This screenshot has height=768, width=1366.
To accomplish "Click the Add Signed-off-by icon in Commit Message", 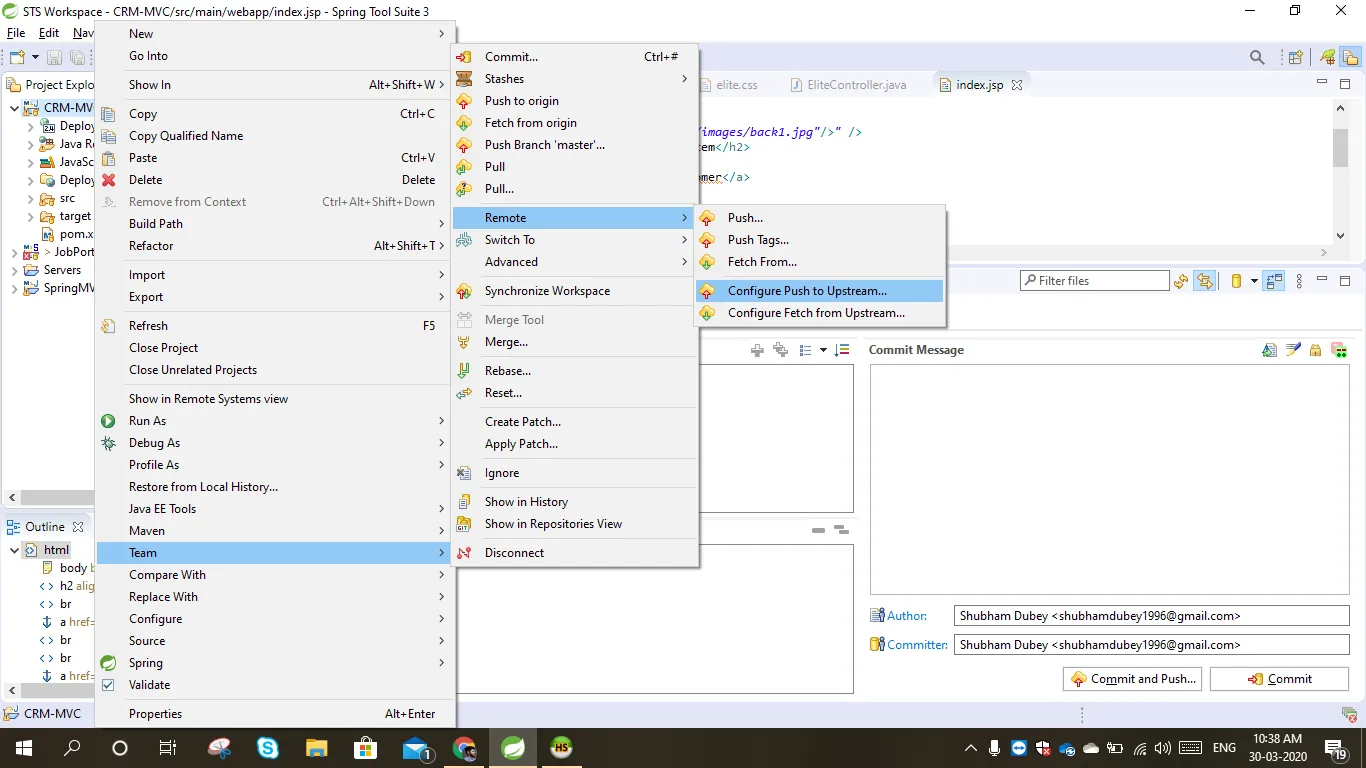I will pyautogui.click(x=1293, y=350).
